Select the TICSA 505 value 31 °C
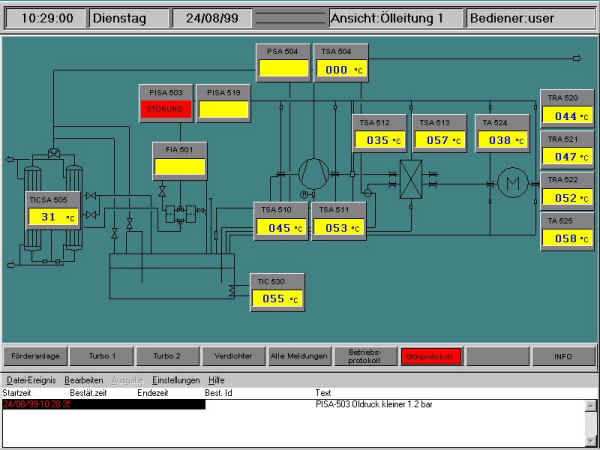Viewport: 600px width, 450px height. coord(53,217)
